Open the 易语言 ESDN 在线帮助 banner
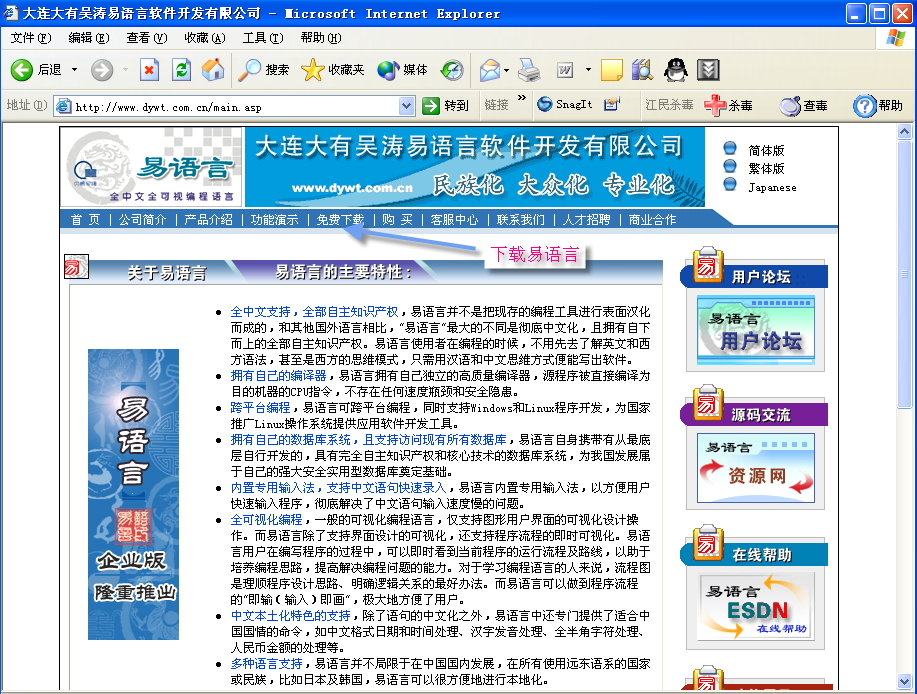Screen dimensions: 917x694 (756, 607)
